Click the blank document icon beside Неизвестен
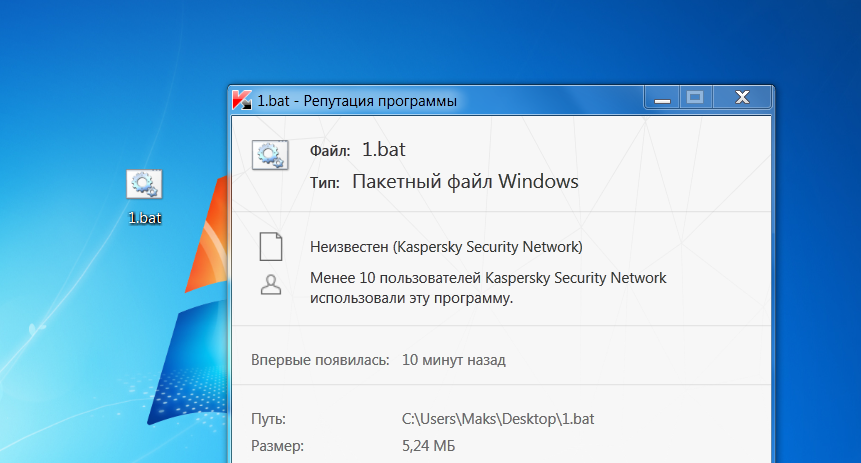The height and width of the screenshot is (463, 861). [x=270, y=246]
